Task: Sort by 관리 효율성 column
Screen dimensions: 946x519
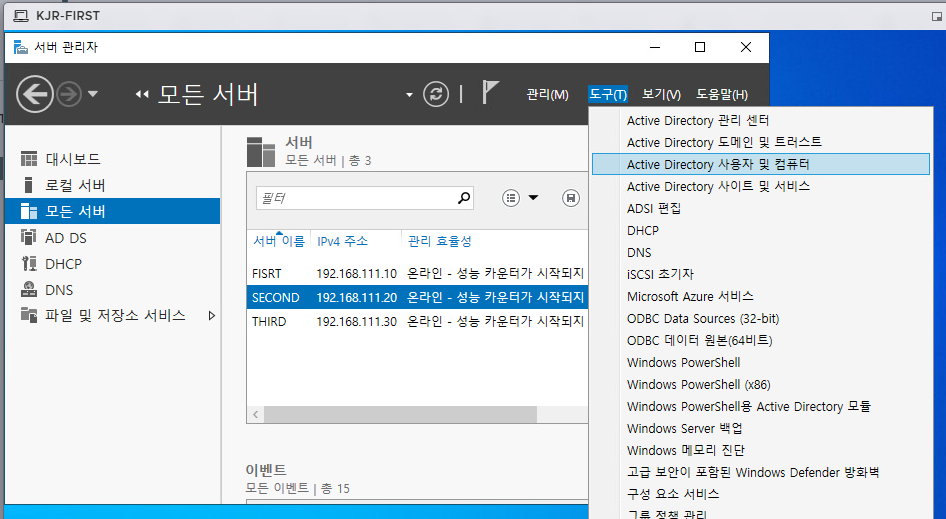Action: pos(439,241)
